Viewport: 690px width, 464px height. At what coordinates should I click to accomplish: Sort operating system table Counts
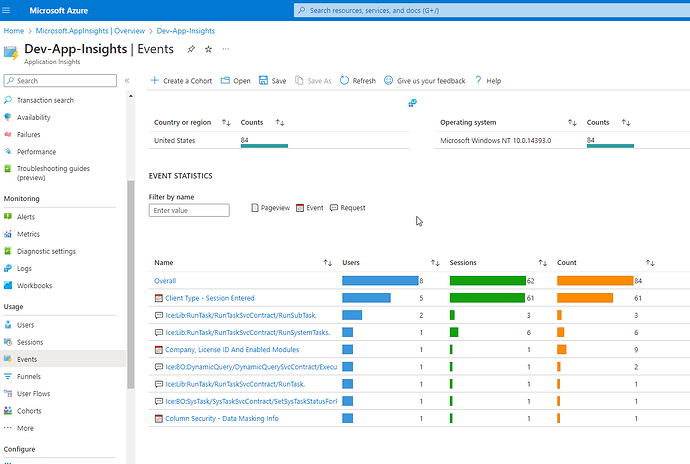[x=626, y=122]
